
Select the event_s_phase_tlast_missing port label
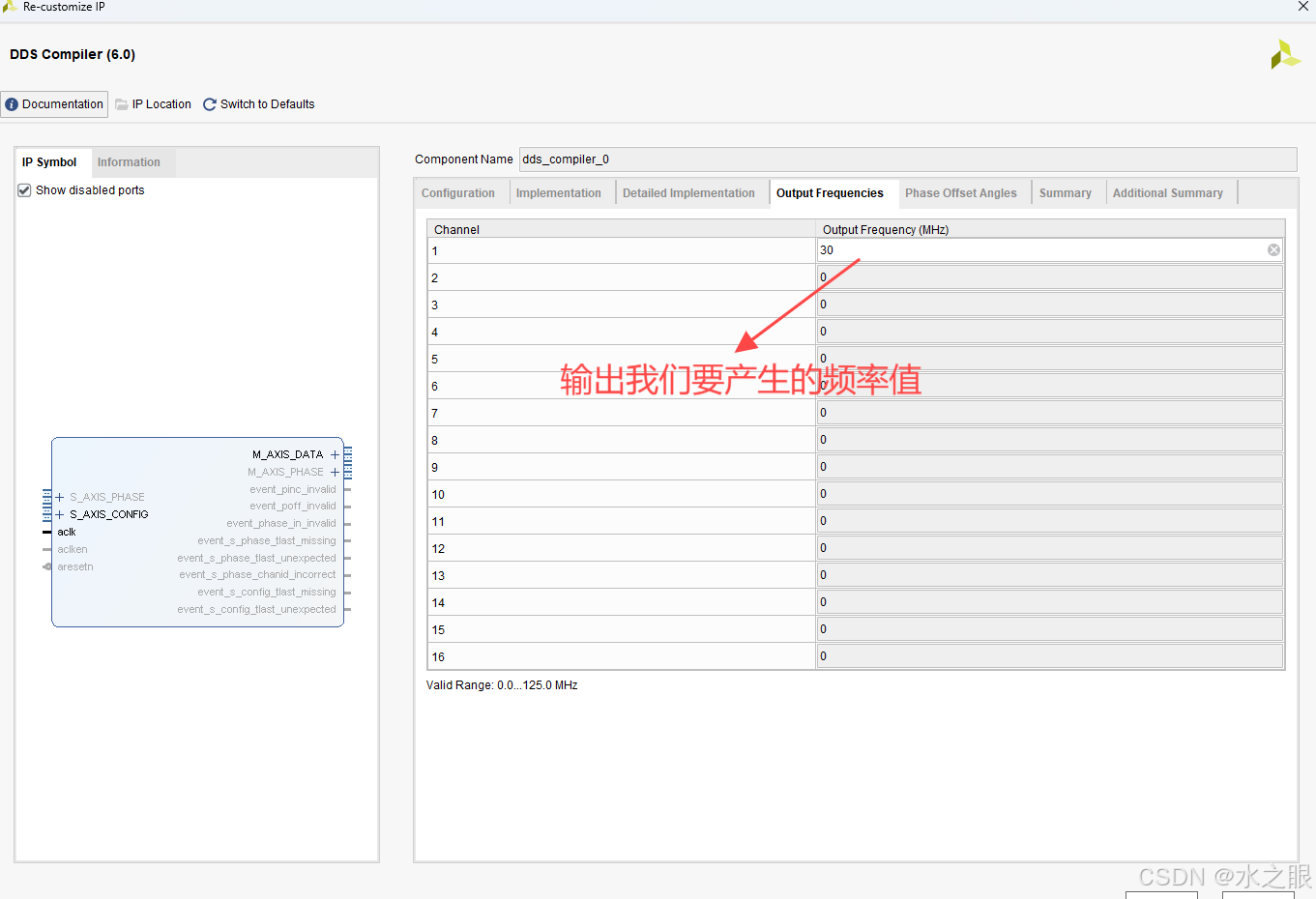[267, 540]
